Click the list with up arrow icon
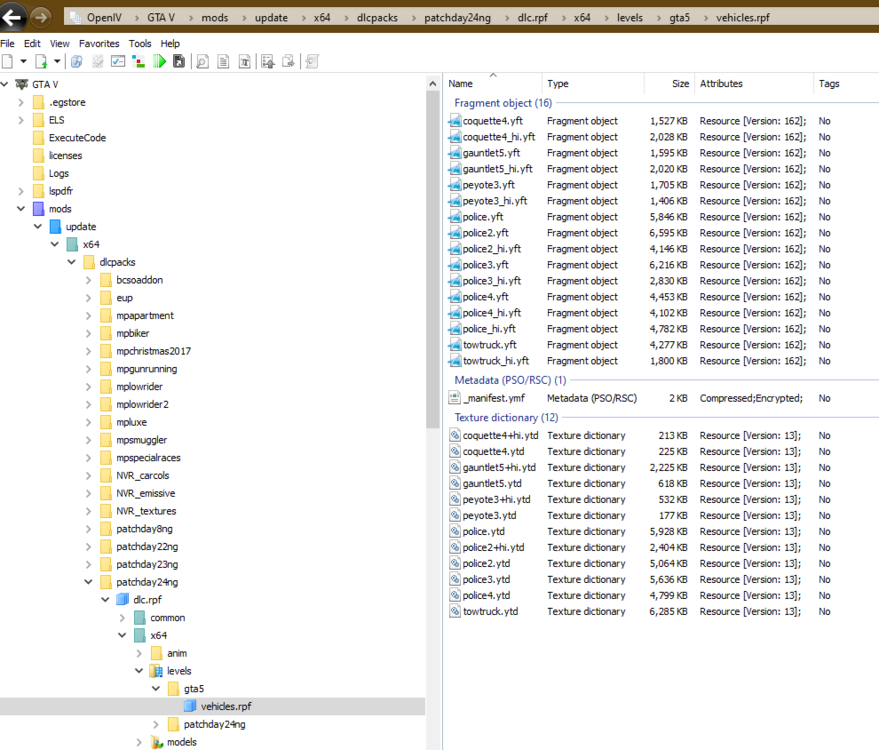879x750 pixels. click(x=267, y=62)
